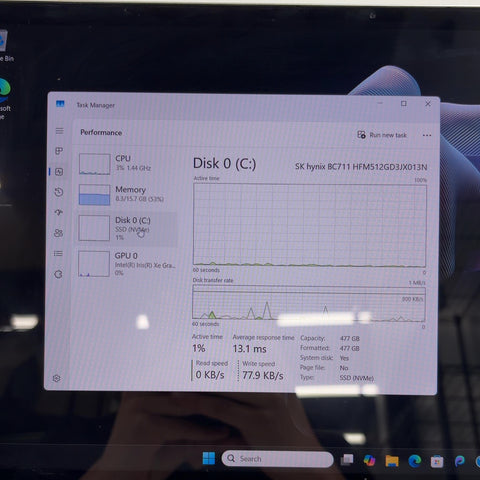Open Details page in sidebar
480x480 pixels.
click(x=58, y=254)
